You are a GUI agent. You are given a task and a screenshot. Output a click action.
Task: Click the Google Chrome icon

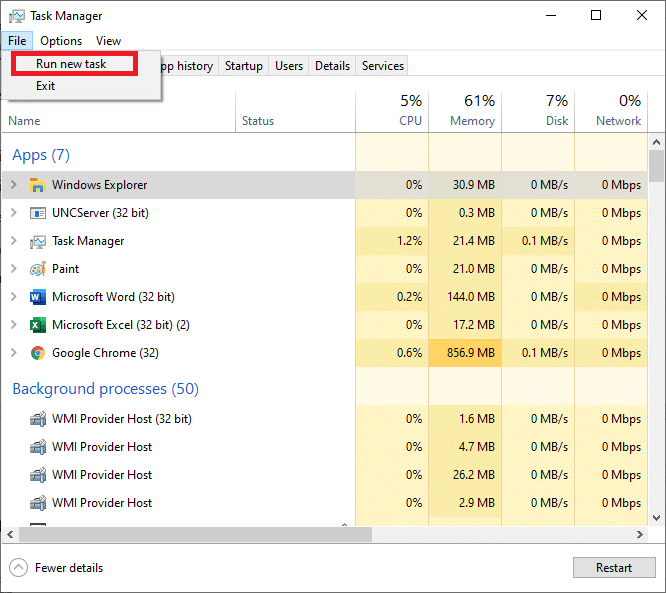tap(38, 353)
